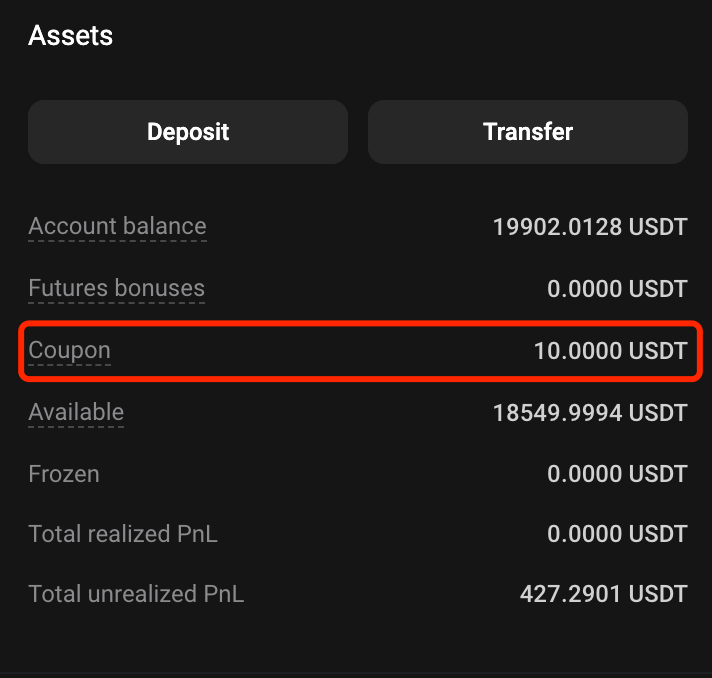The width and height of the screenshot is (712, 678).
Task: Click the Total realized PnL amount
Action: pos(617,534)
